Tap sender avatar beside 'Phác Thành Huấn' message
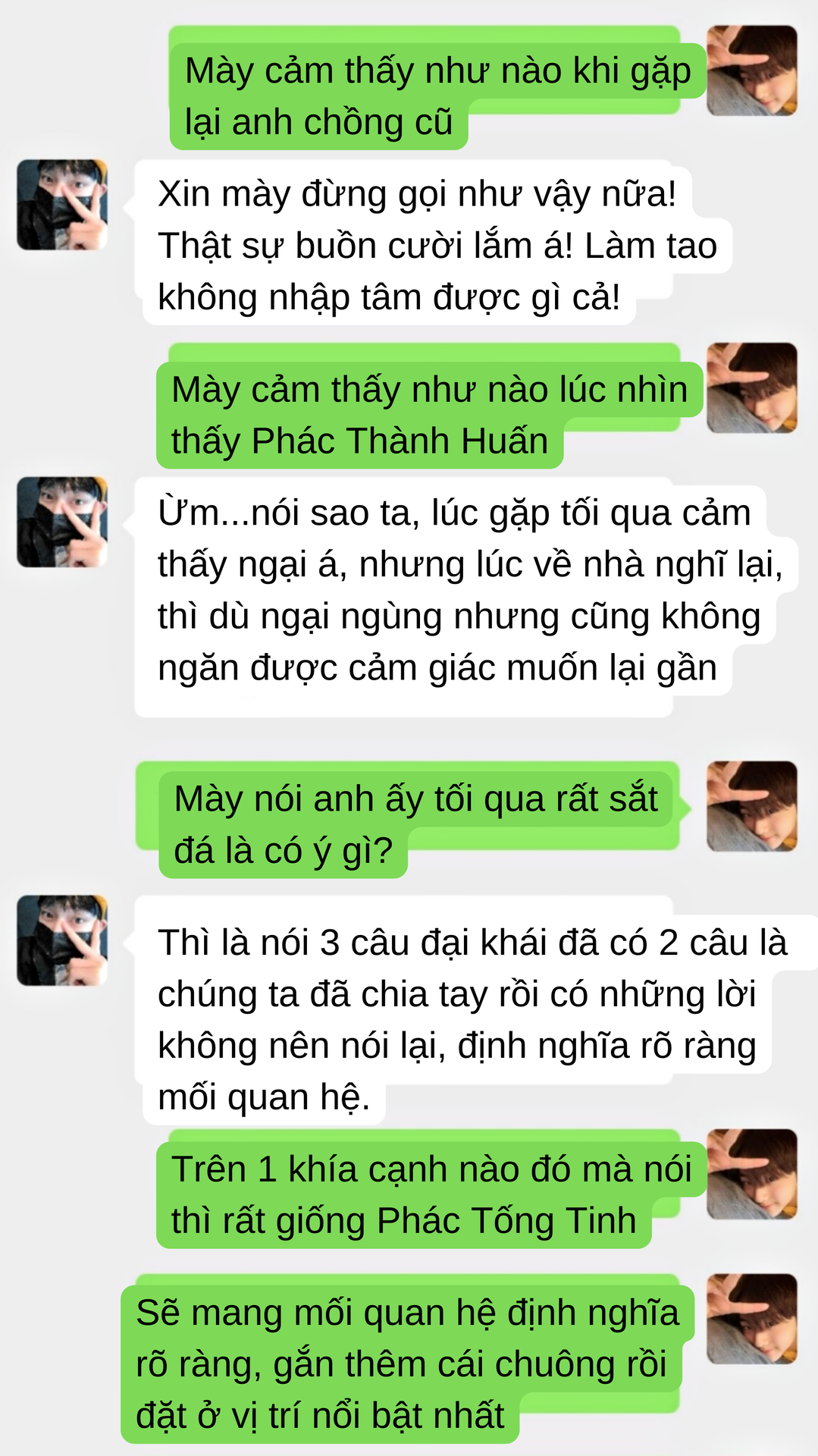Image resolution: width=818 pixels, height=1456 pixels. [751, 388]
